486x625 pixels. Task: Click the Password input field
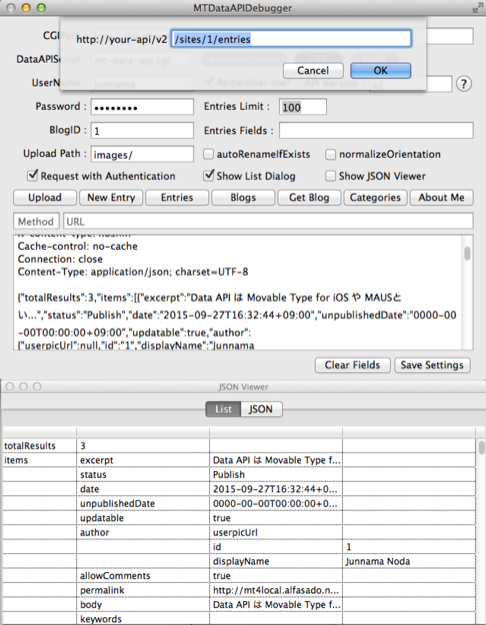pyautogui.click(x=142, y=107)
